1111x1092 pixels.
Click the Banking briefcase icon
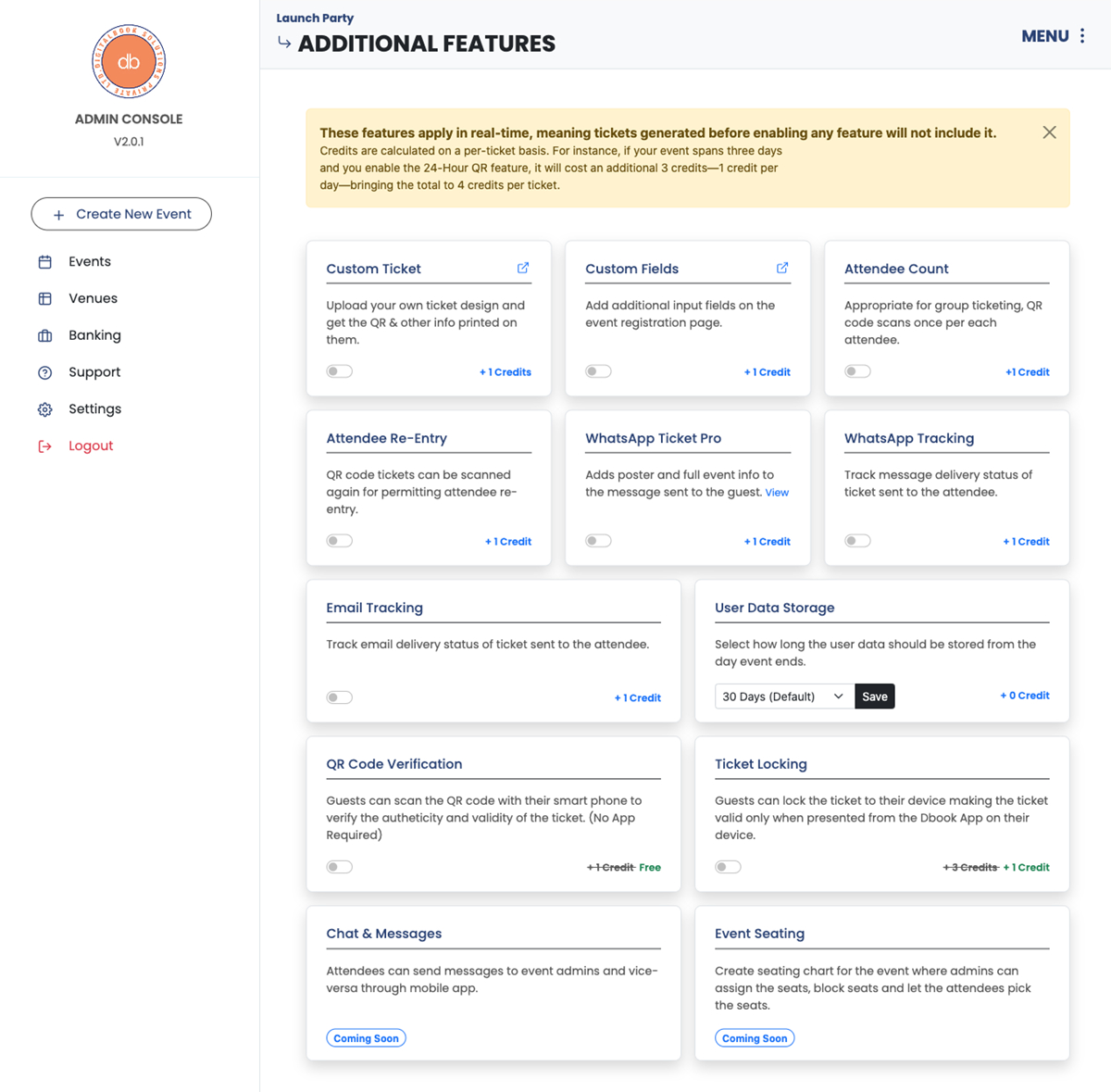tap(44, 335)
